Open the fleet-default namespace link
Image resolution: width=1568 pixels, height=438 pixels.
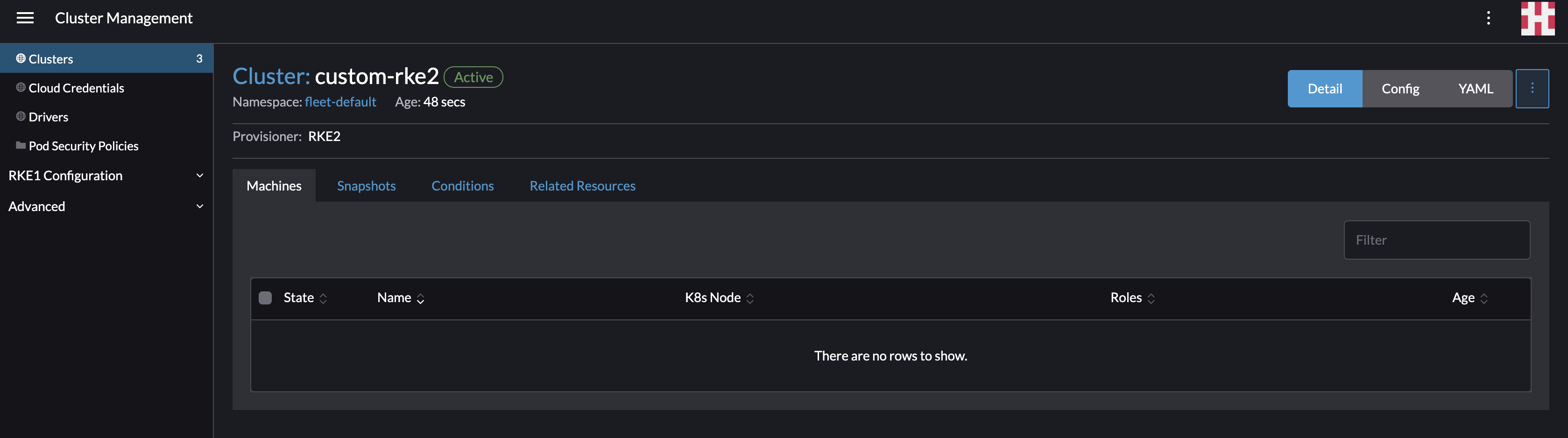pyautogui.click(x=340, y=102)
